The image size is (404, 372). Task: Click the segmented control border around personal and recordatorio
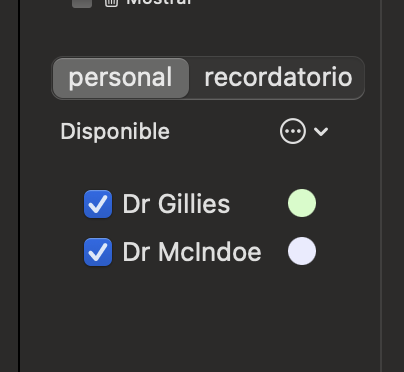click(208, 57)
